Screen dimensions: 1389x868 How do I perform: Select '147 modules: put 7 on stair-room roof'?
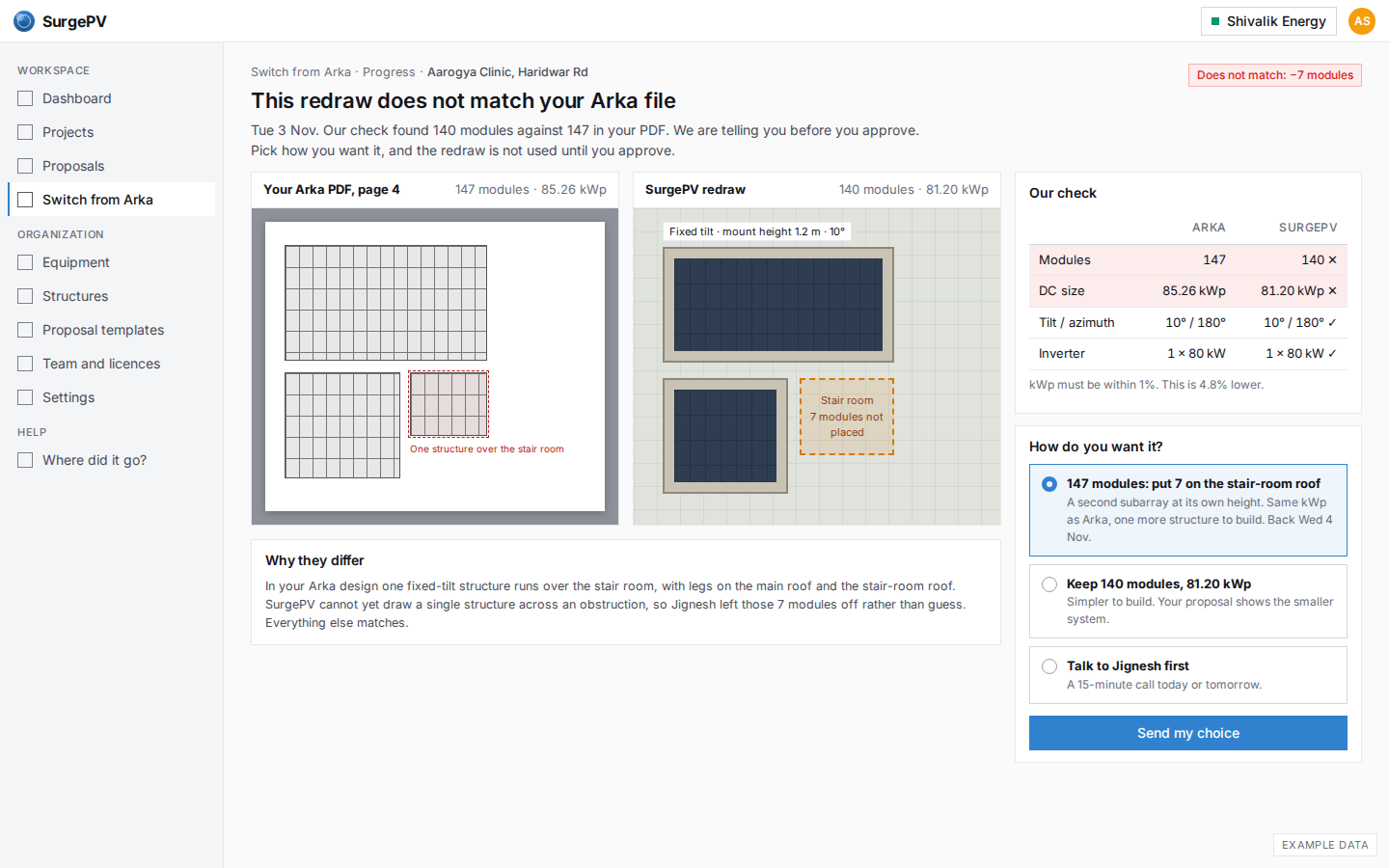click(x=1188, y=510)
